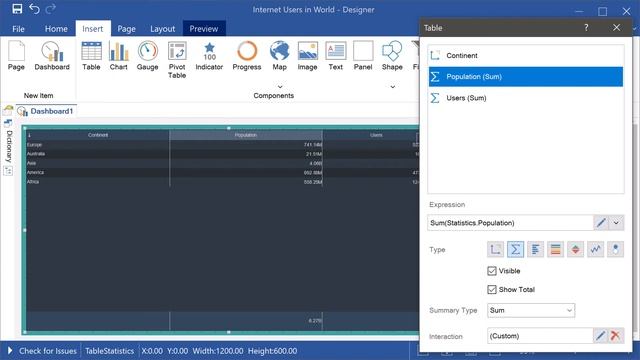Image resolution: width=640 pixels, height=360 pixels.
Task: Insert a new Dashboard item
Action: point(52,56)
